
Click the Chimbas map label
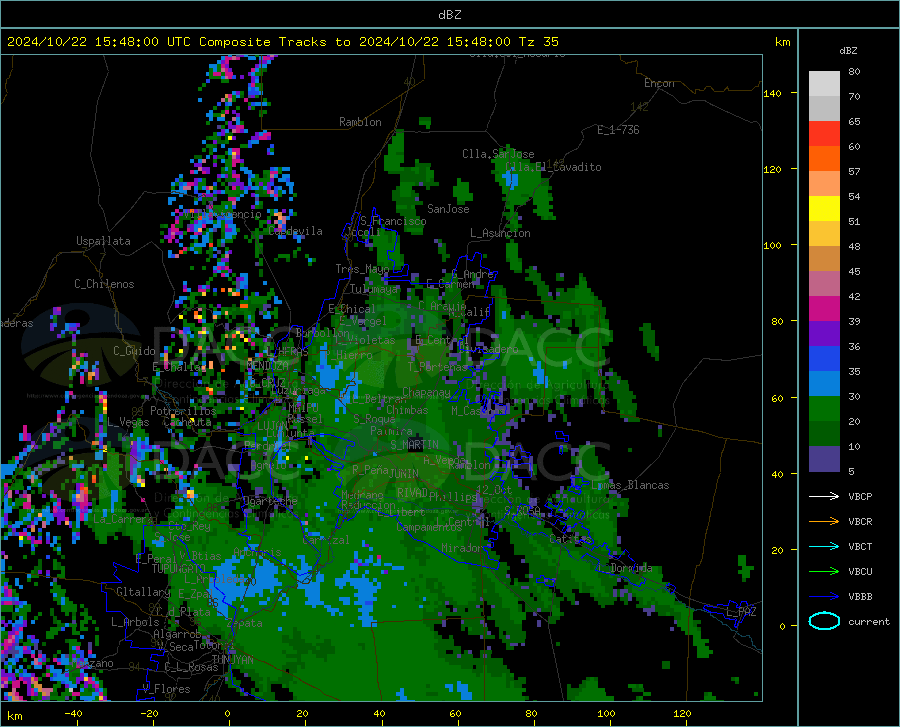tap(407, 410)
